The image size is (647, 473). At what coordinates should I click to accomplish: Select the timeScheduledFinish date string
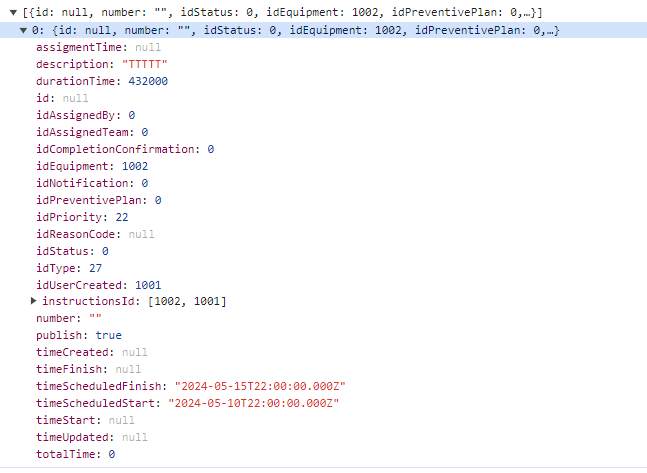coord(260,386)
